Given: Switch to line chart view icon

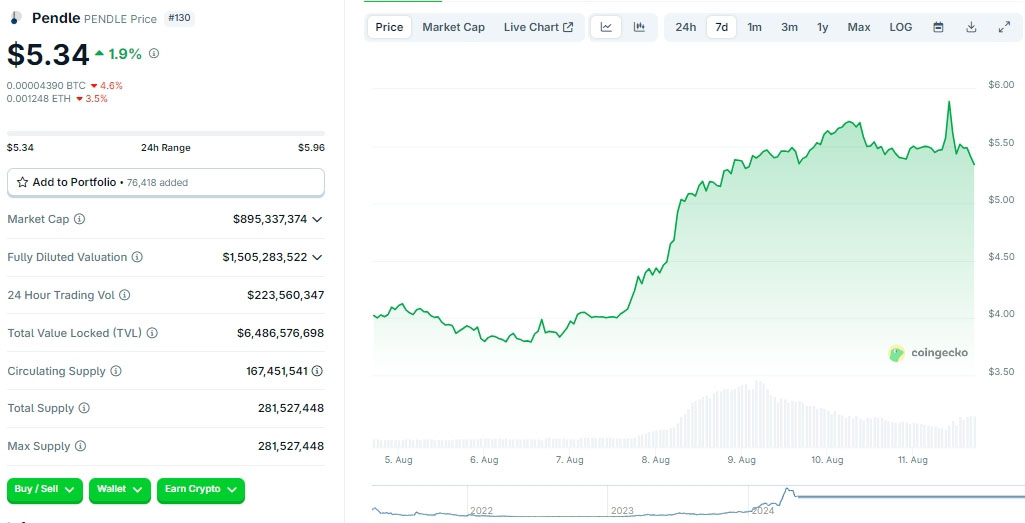Looking at the screenshot, I should point(606,27).
